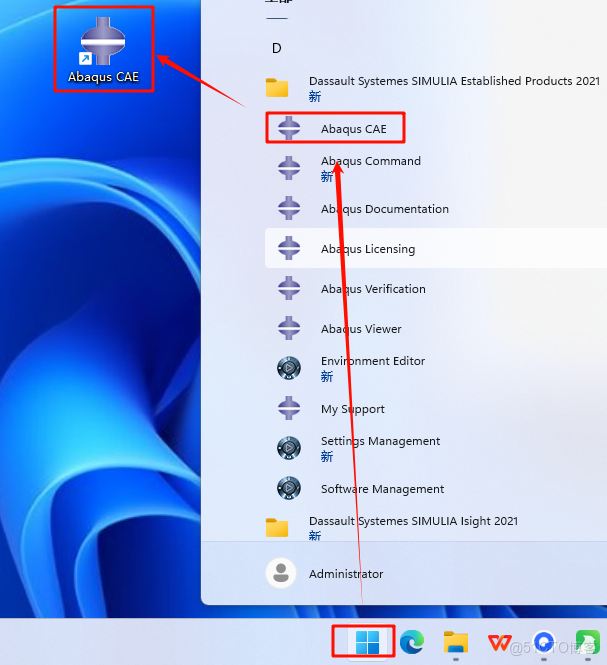Screen dimensions: 607x665
Task: Click the Abaqus Documentation icon
Action: (x=289, y=208)
